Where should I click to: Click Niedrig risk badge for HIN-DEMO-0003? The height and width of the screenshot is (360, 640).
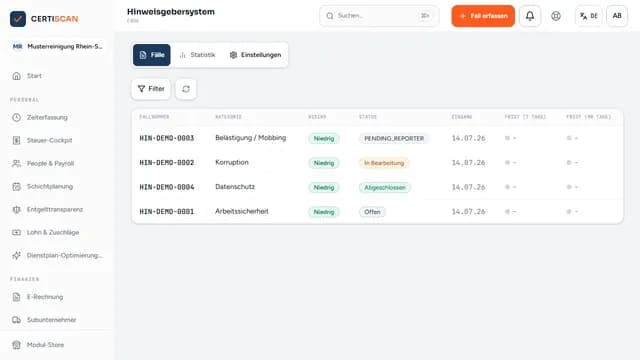(324, 139)
